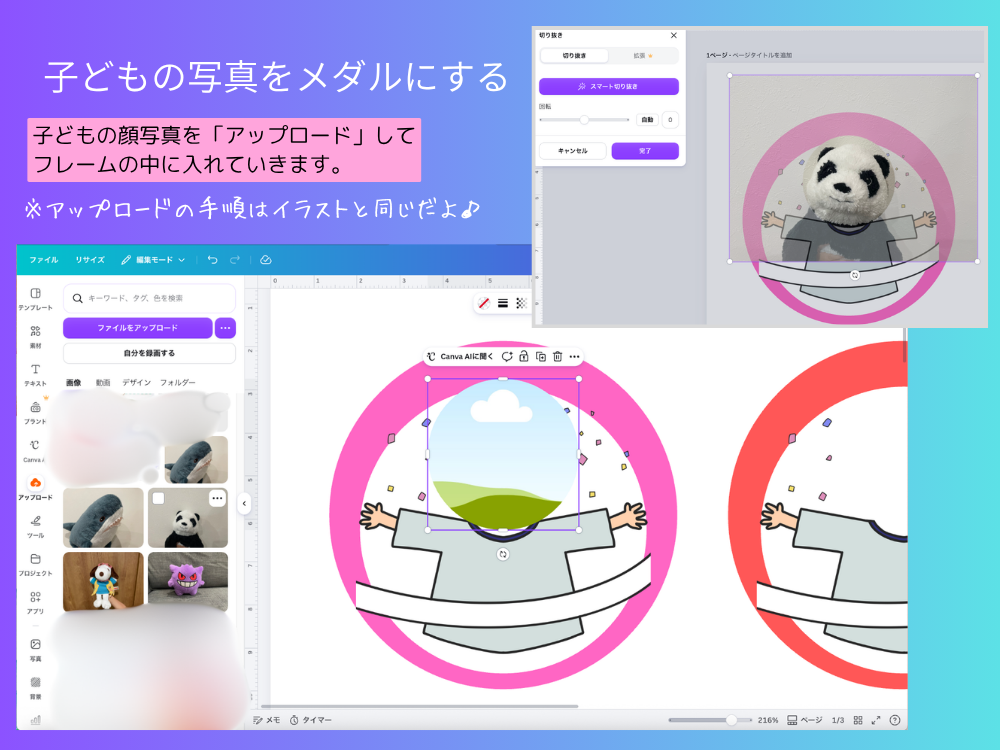Open the 素材 elements panel
Image resolution: width=1000 pixels, height=750 pixels.
click(35, 337)
